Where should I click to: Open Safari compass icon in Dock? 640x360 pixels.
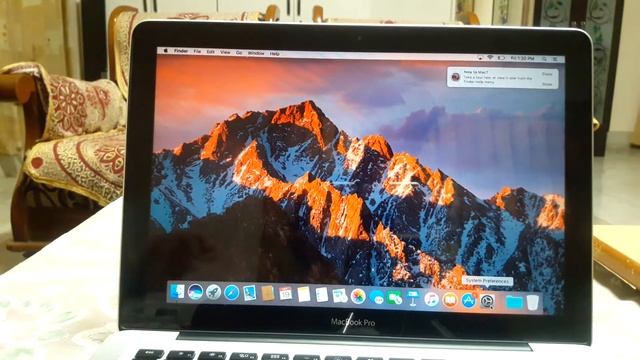point(231,293)
